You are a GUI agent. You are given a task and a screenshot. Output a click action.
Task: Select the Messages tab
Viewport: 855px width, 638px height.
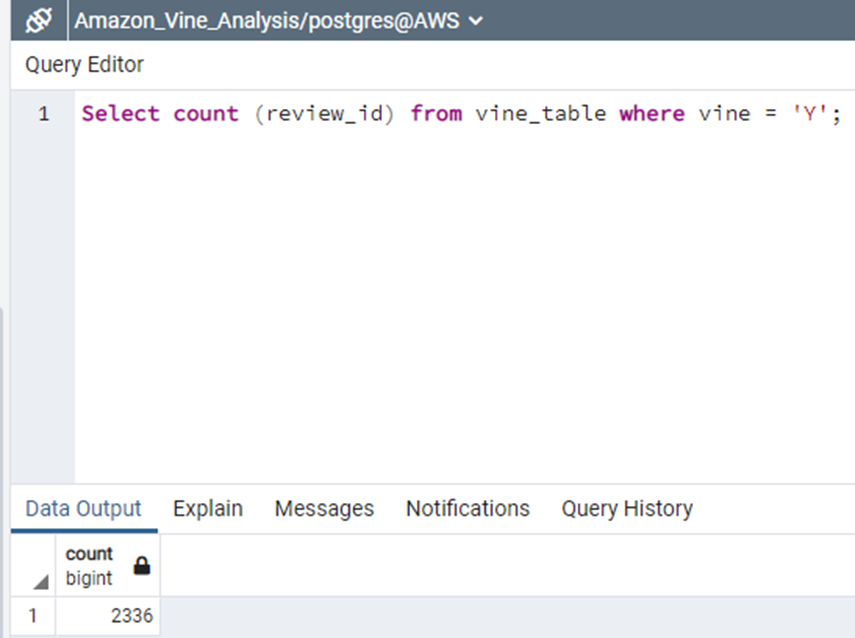coord(323,508)
